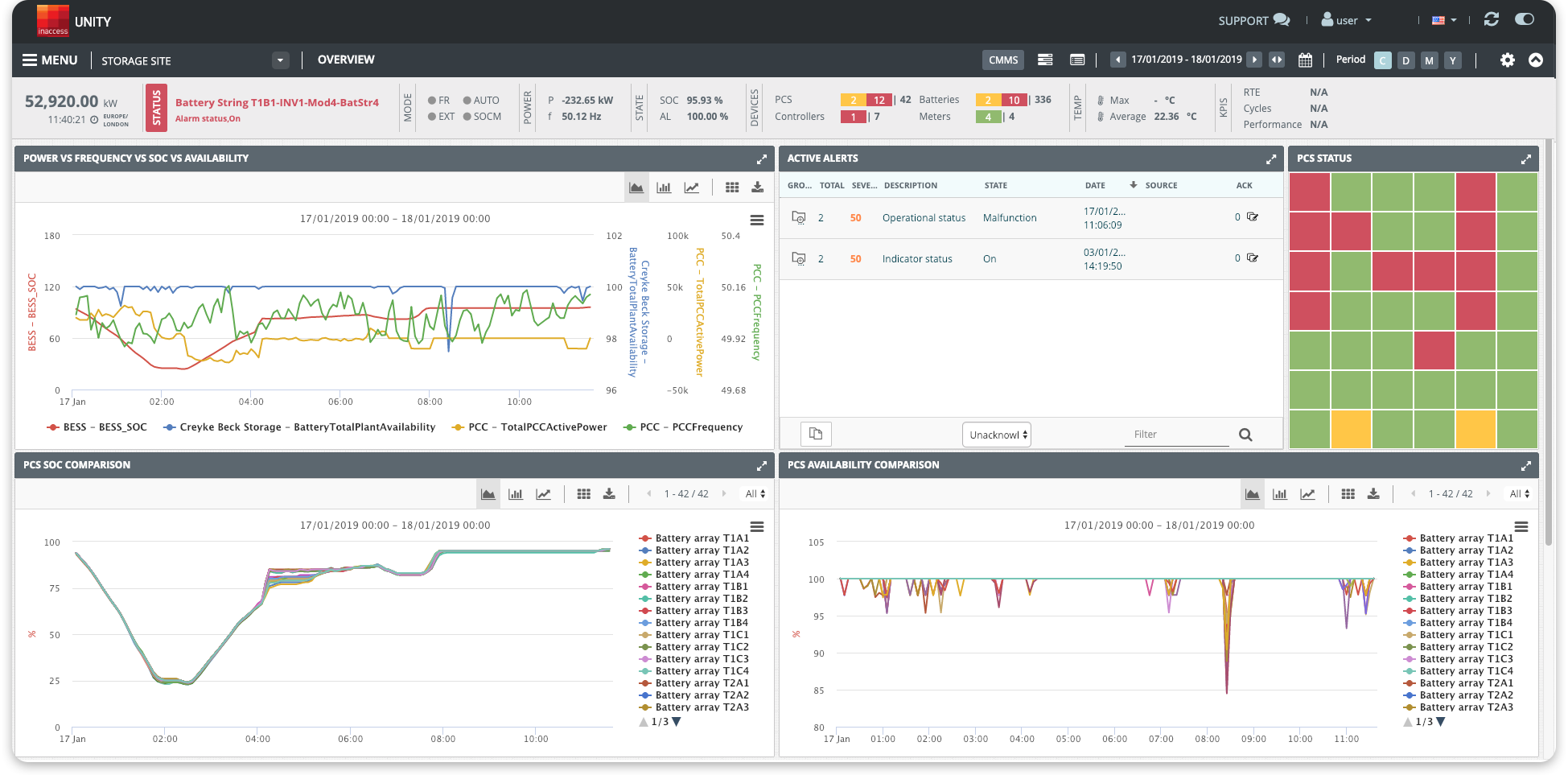Click the right yellow PCS status tile
The image size is (1568, 775).
click(1475, 428)
